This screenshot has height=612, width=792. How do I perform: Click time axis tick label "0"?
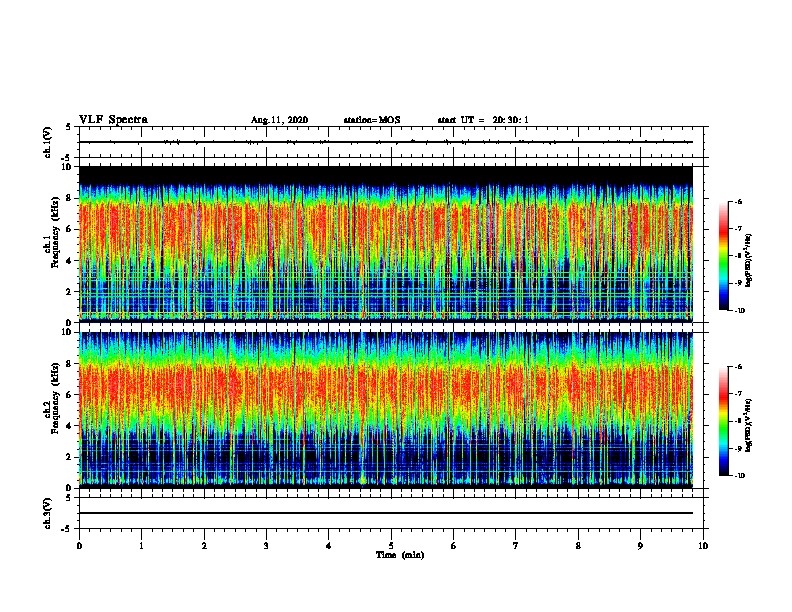pos(79,546)
